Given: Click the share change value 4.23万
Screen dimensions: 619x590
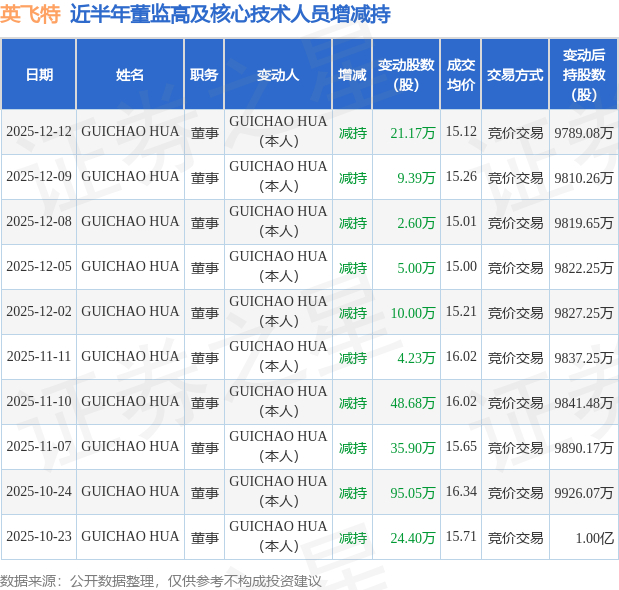Looking at the screenshot, I should pos(416,358).
